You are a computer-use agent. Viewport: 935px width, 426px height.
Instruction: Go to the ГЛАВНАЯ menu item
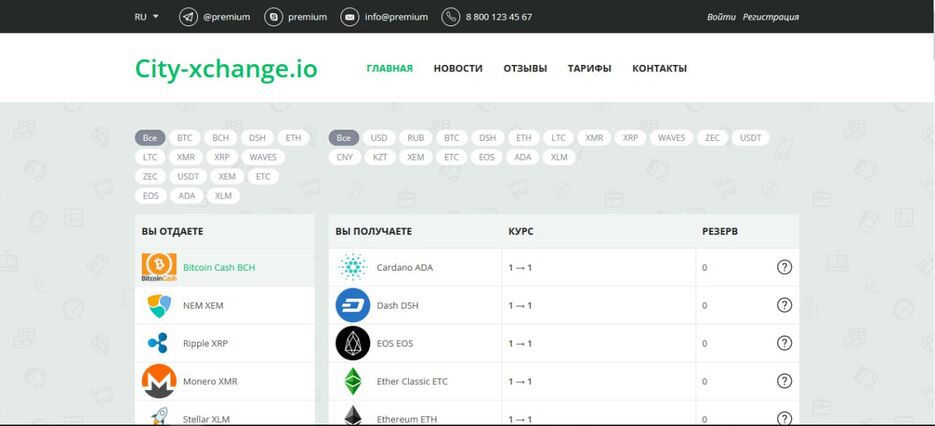coord(389,68)
